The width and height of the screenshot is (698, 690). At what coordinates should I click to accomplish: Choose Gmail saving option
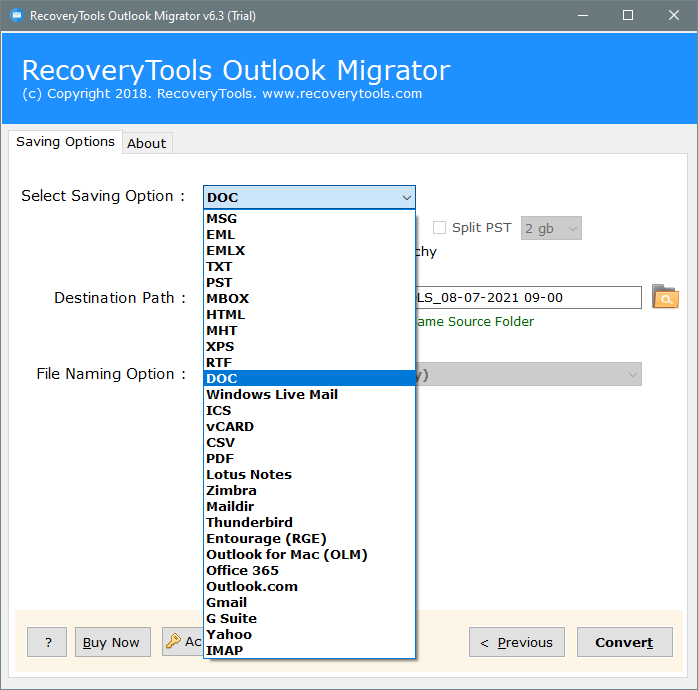[x=309, y=603]
